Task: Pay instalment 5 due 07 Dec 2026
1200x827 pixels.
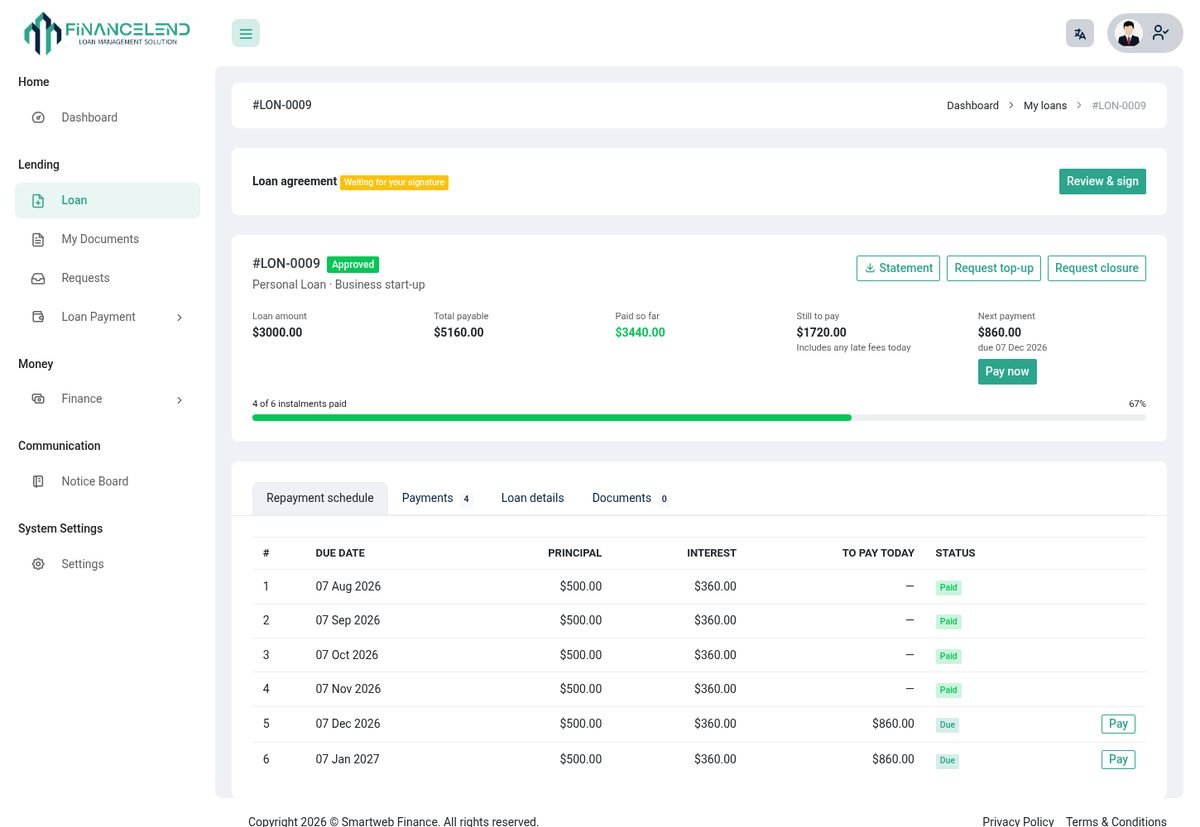Action: (x=1118, y=724)
